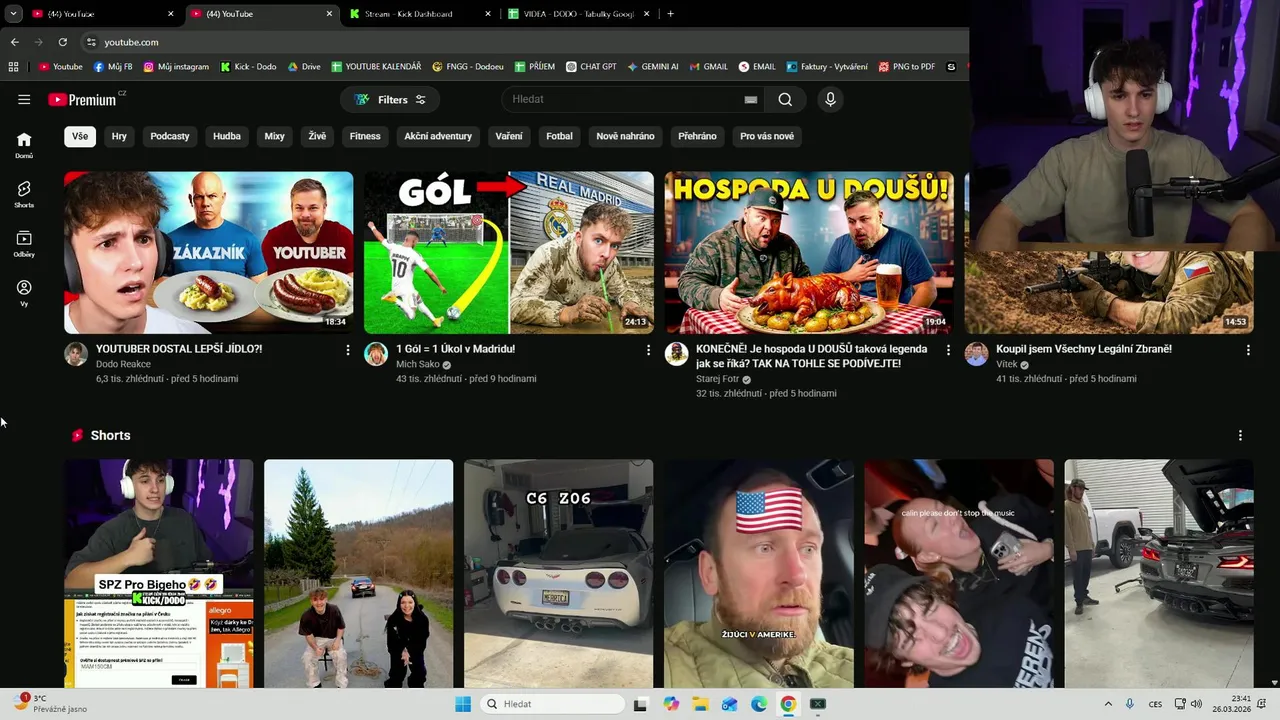Go back with the browser back arrow
Image resolution: width=1280 pixels, height=720 pixels.
14,42
